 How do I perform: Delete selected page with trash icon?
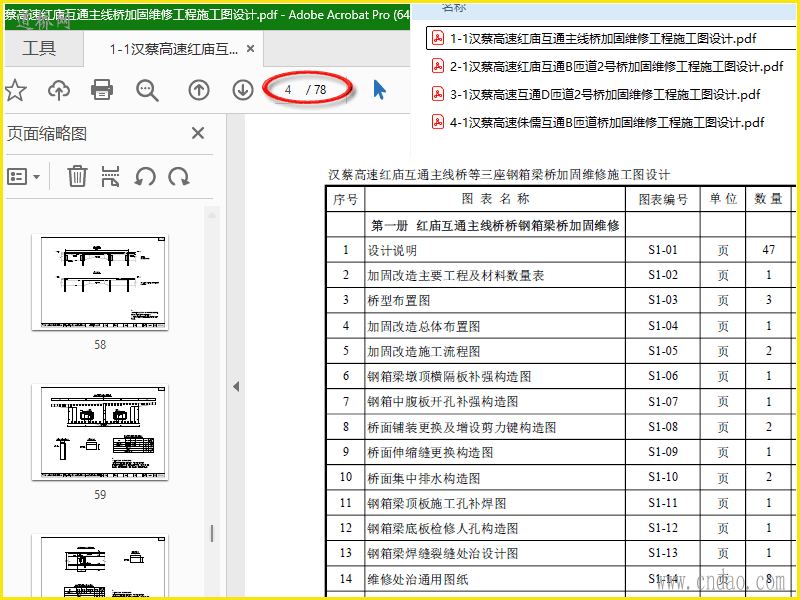click(x=78, y=177)
